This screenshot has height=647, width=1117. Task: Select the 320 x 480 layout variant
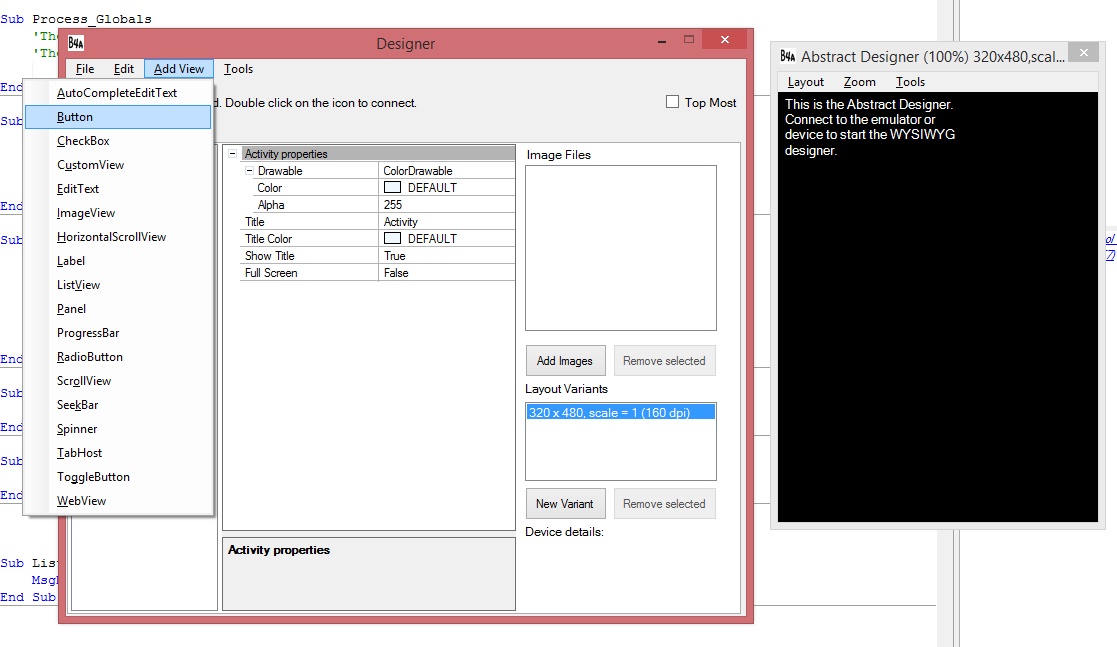(620, 413)
